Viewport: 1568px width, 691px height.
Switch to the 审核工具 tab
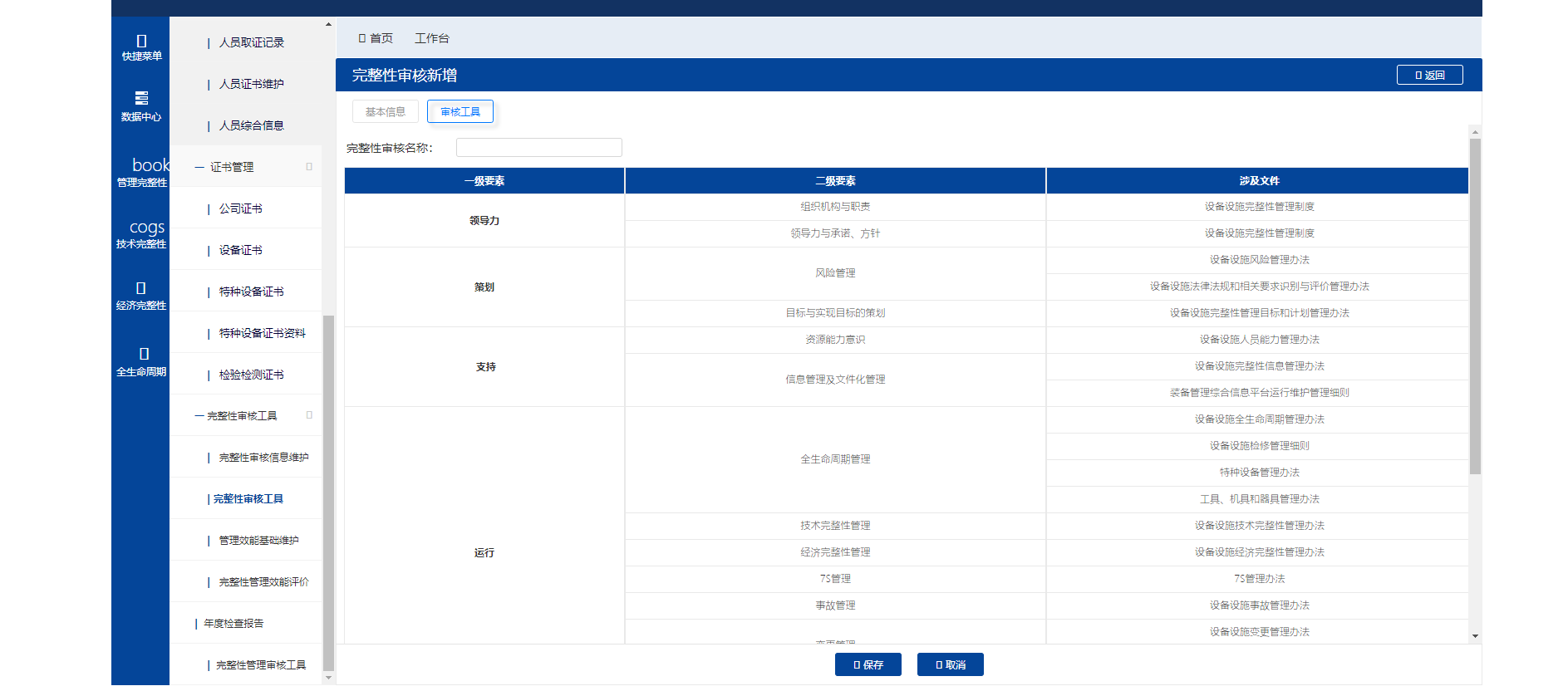point(460,111)
